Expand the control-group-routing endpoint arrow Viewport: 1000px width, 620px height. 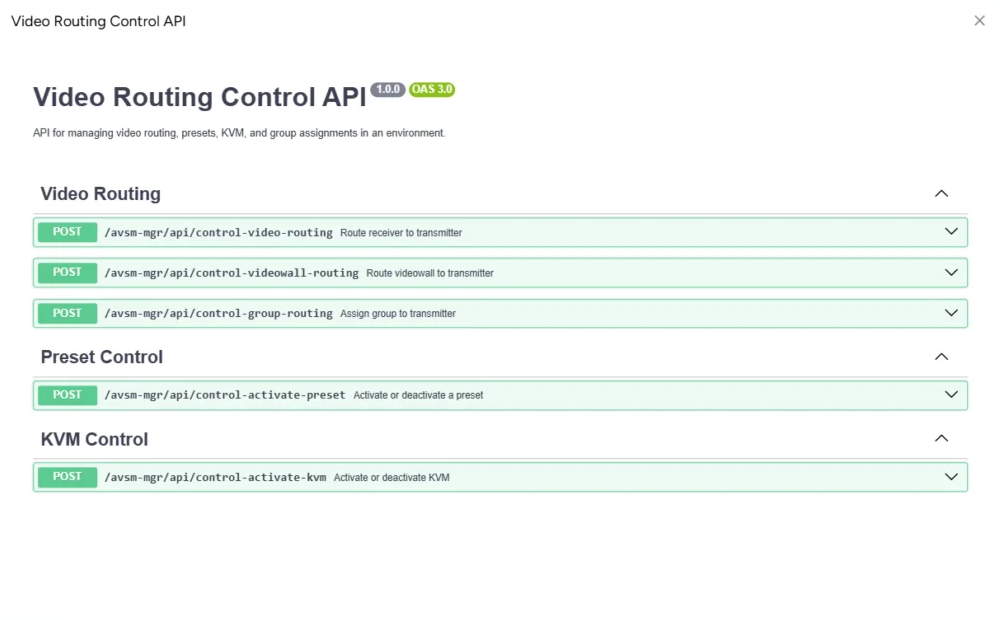(951, 313)
